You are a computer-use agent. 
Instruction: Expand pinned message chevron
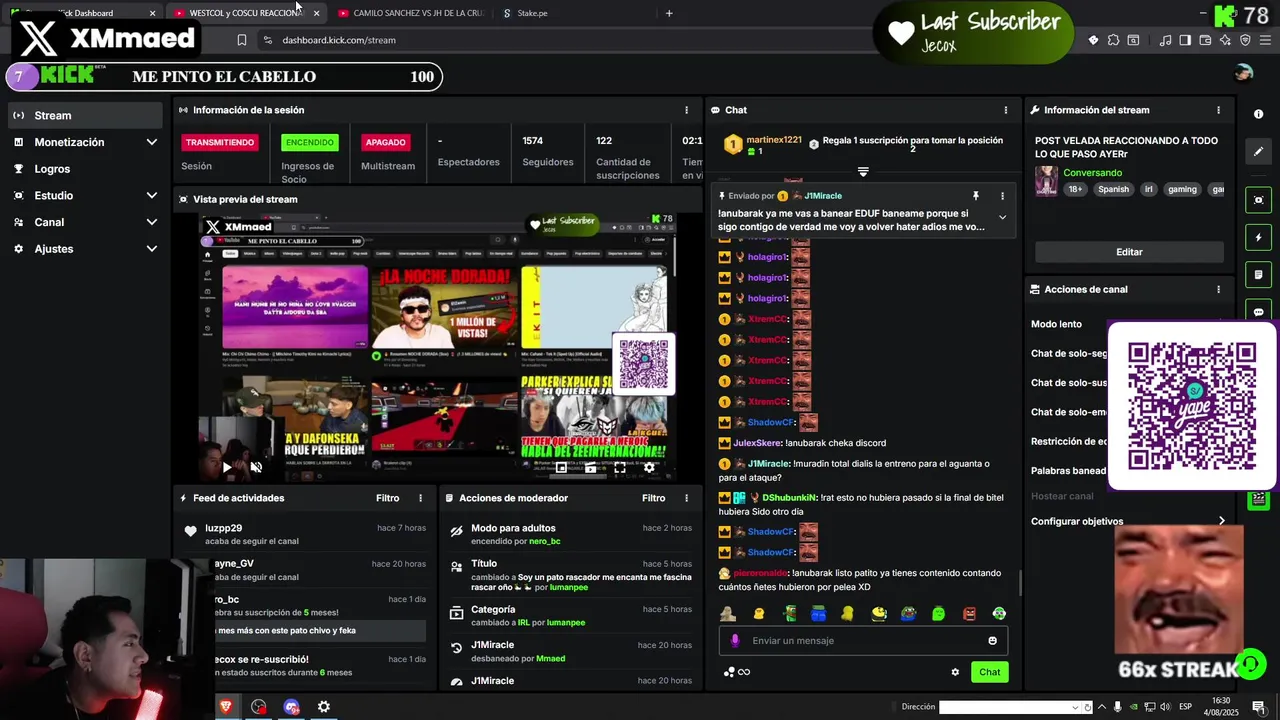(1002, 217)
